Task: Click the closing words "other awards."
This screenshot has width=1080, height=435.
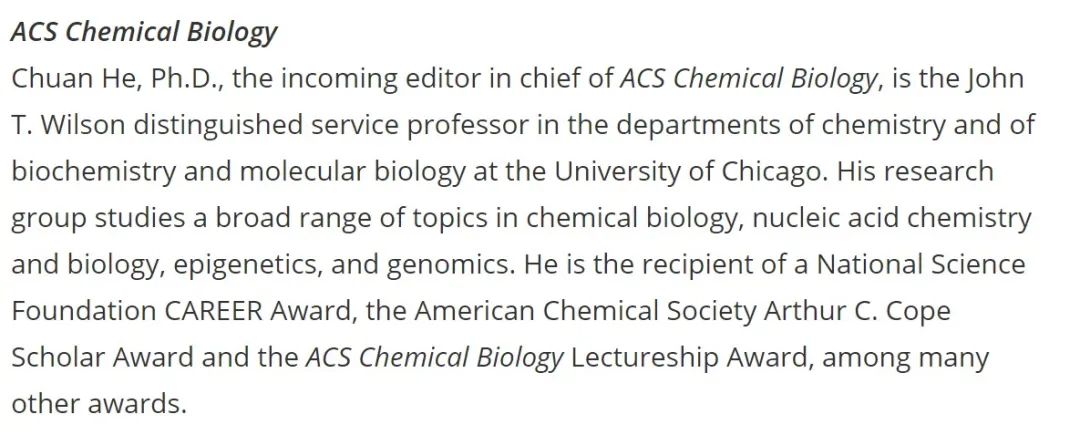Action: pyautogui.click(x=99, y=404)
